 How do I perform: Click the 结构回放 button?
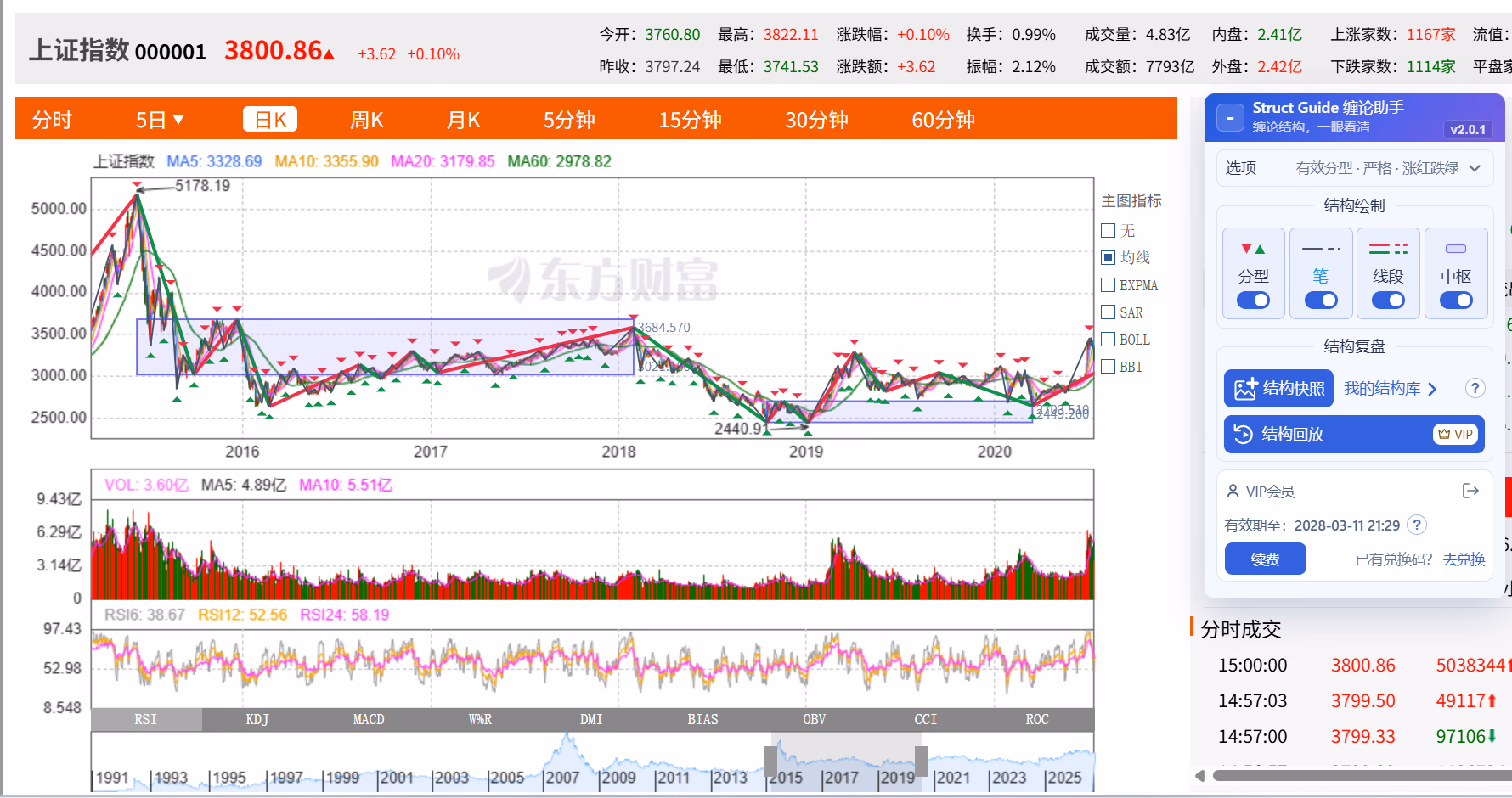1354,434
